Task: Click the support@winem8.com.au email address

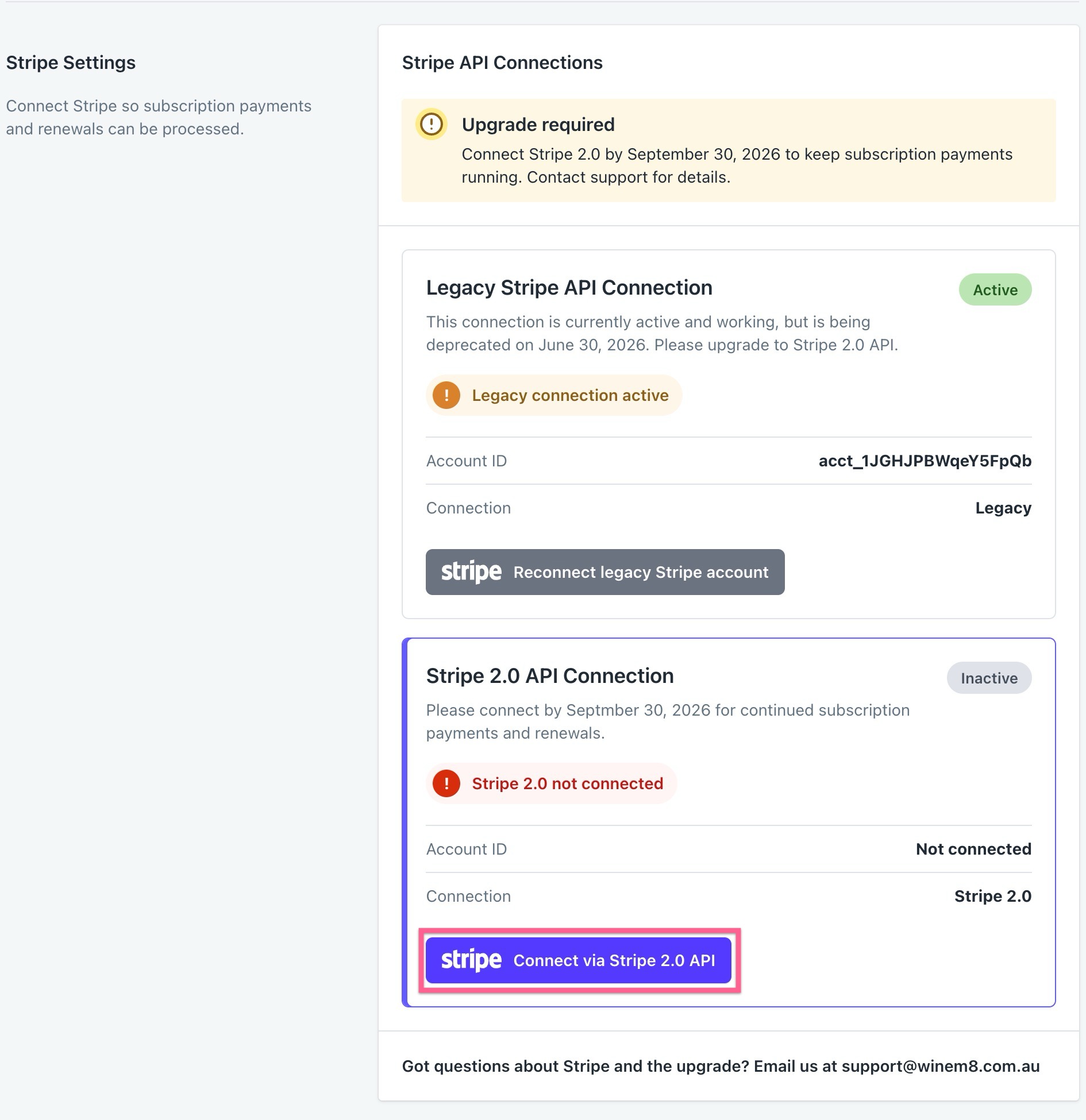Action: 941,1066
